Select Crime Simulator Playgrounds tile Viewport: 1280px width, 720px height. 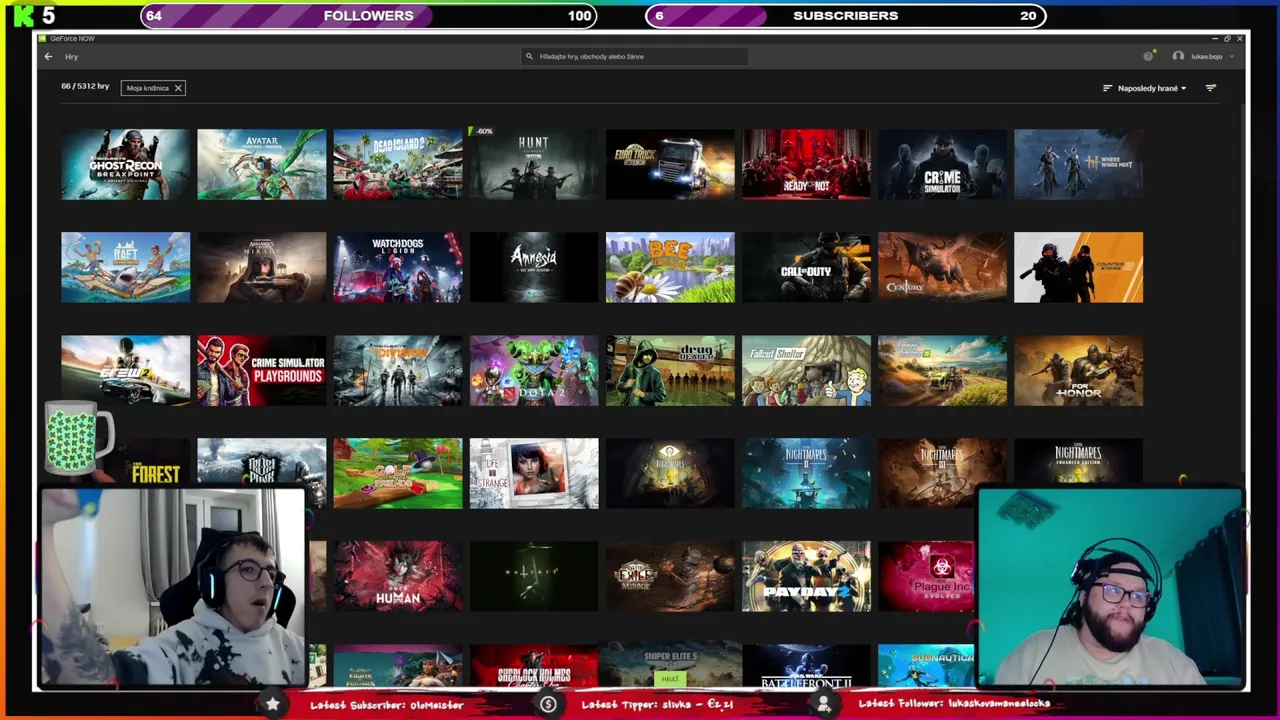point(261,370)
